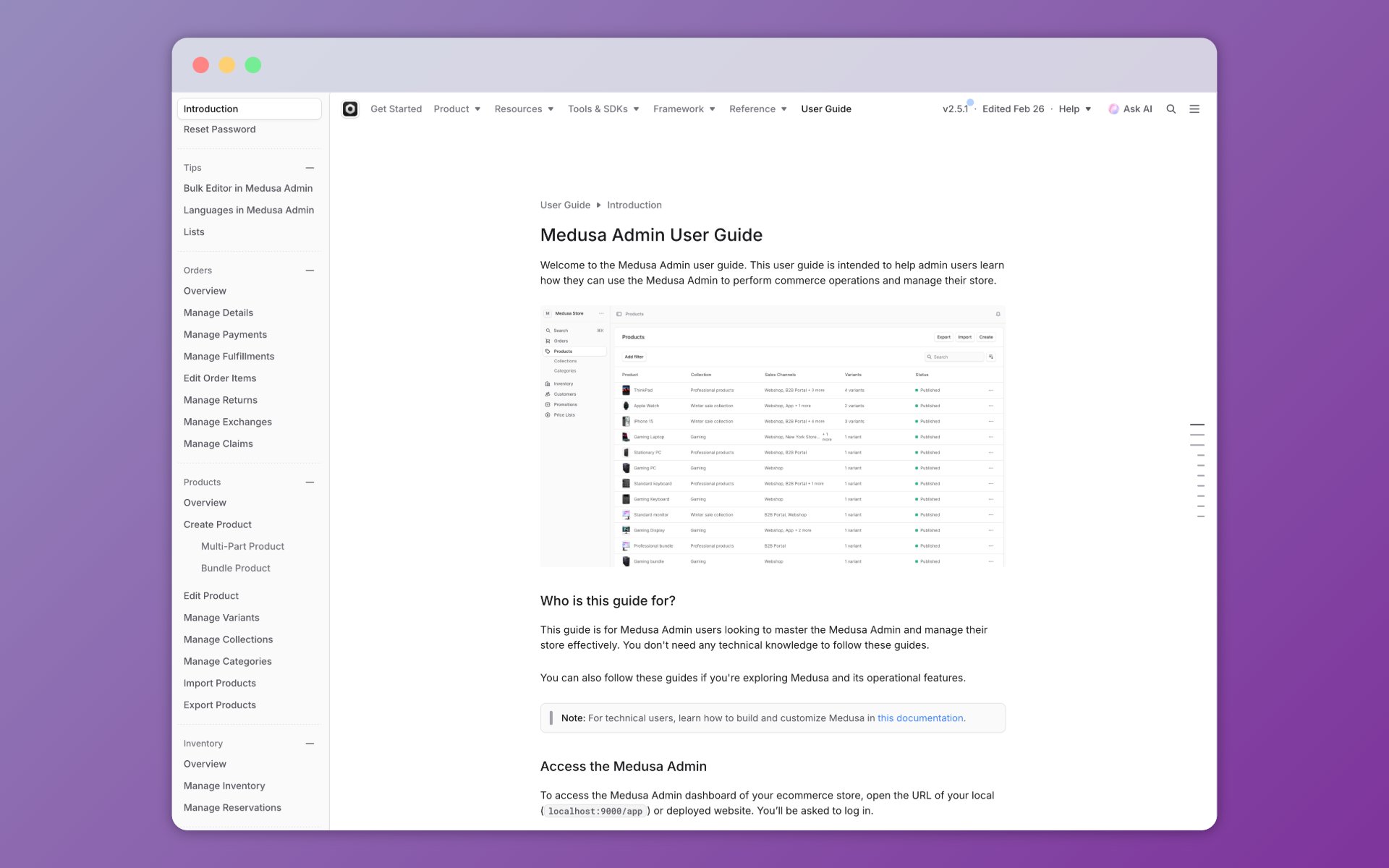Screen dimensions: 1389x868
Task: Click Edited Feb 26 link
Action: click(x=1013, y=109)
